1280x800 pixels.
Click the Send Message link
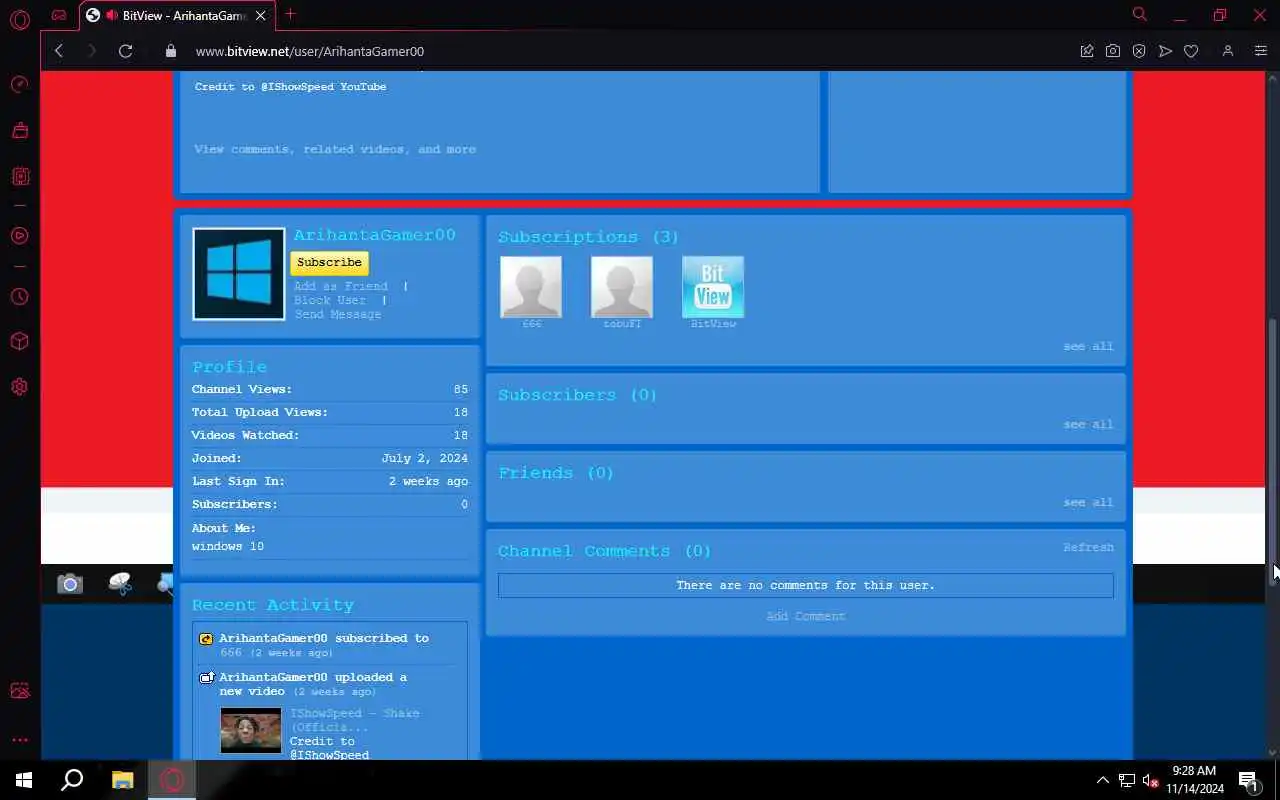(338, 314)
